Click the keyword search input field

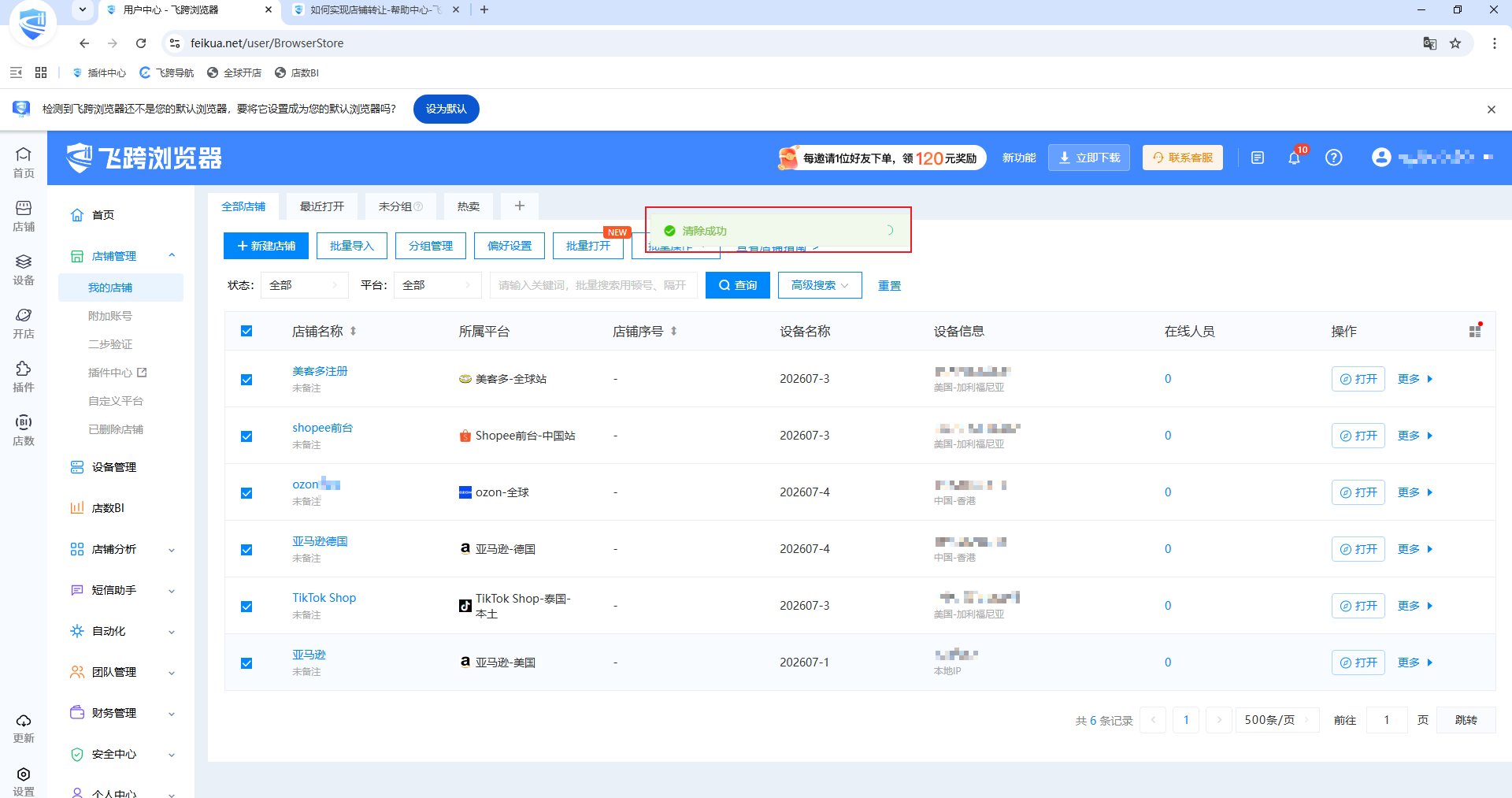point(593,285)
